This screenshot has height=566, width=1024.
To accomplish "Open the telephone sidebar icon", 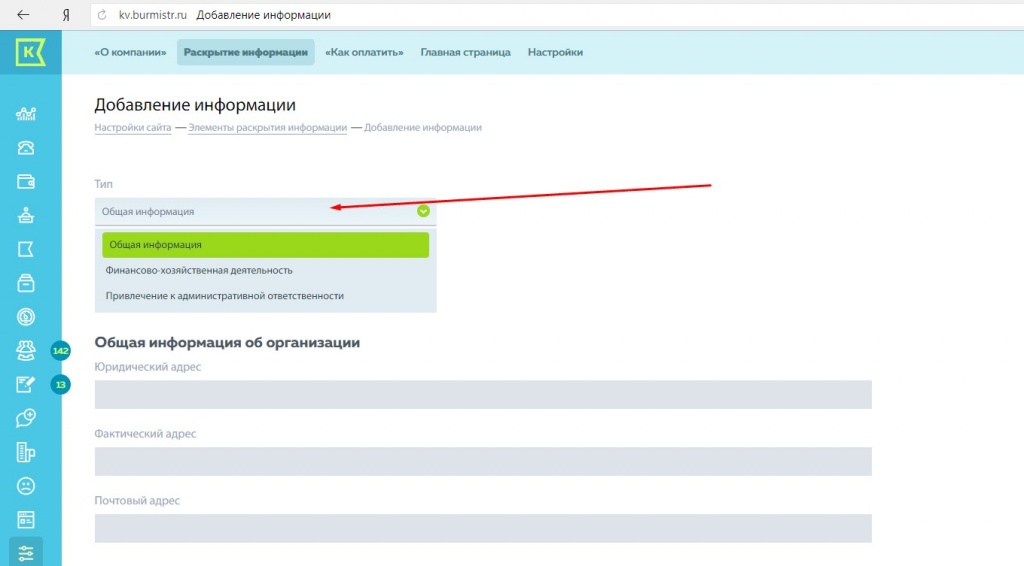I will pos(26,148).
